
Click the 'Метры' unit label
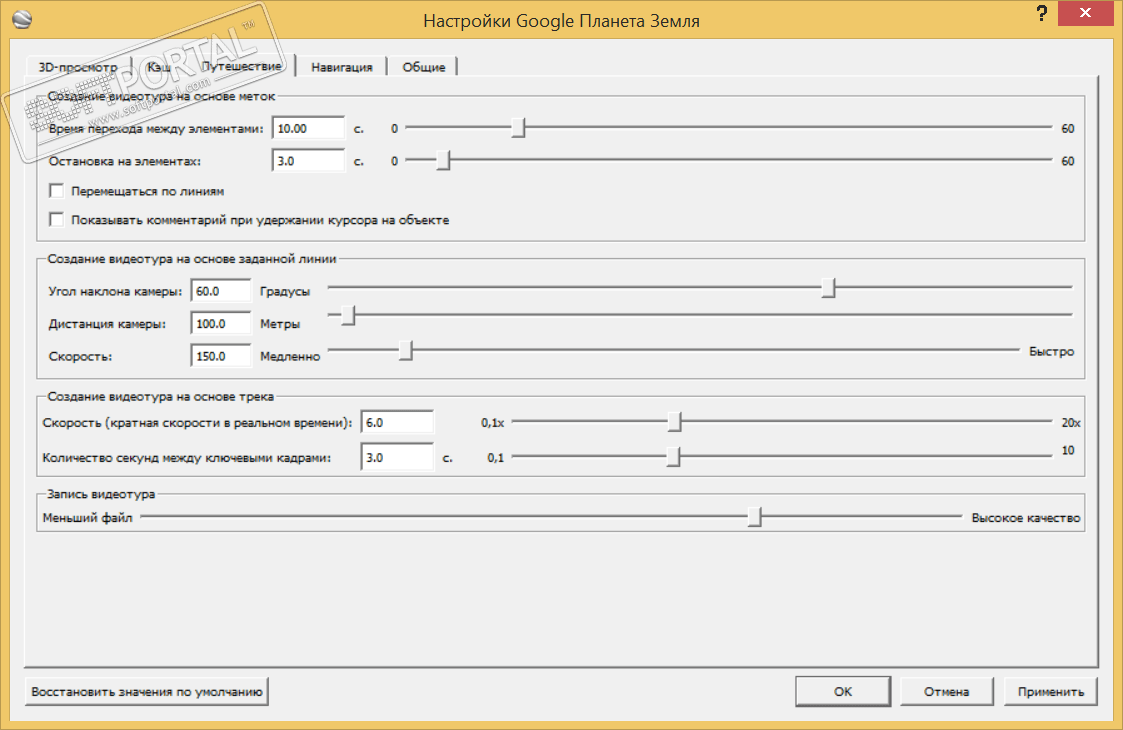coord(280,324)
